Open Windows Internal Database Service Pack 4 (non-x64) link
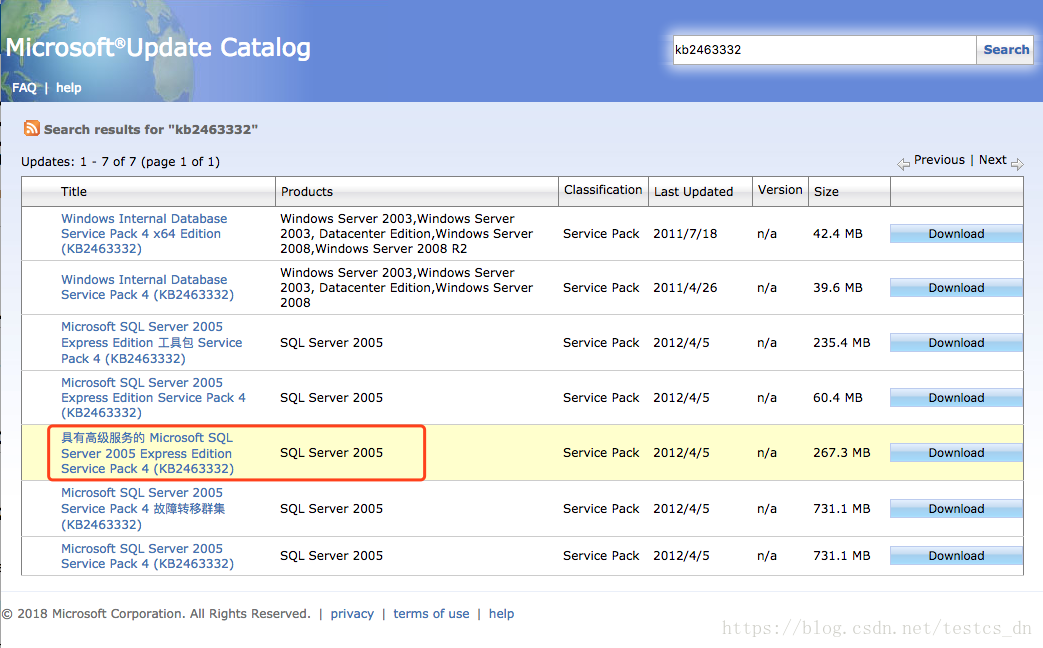 coord(147,287)
